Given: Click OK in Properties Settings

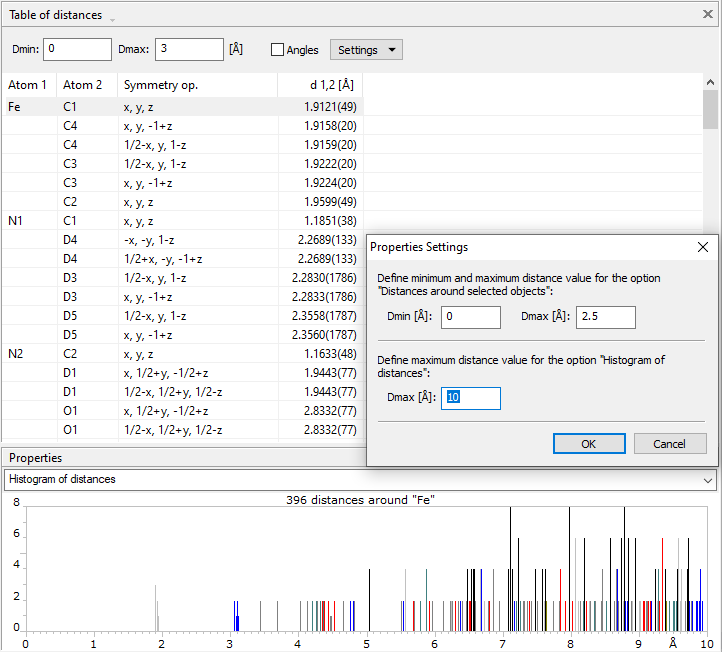Looking at the screenshot, I should [588, 443].
